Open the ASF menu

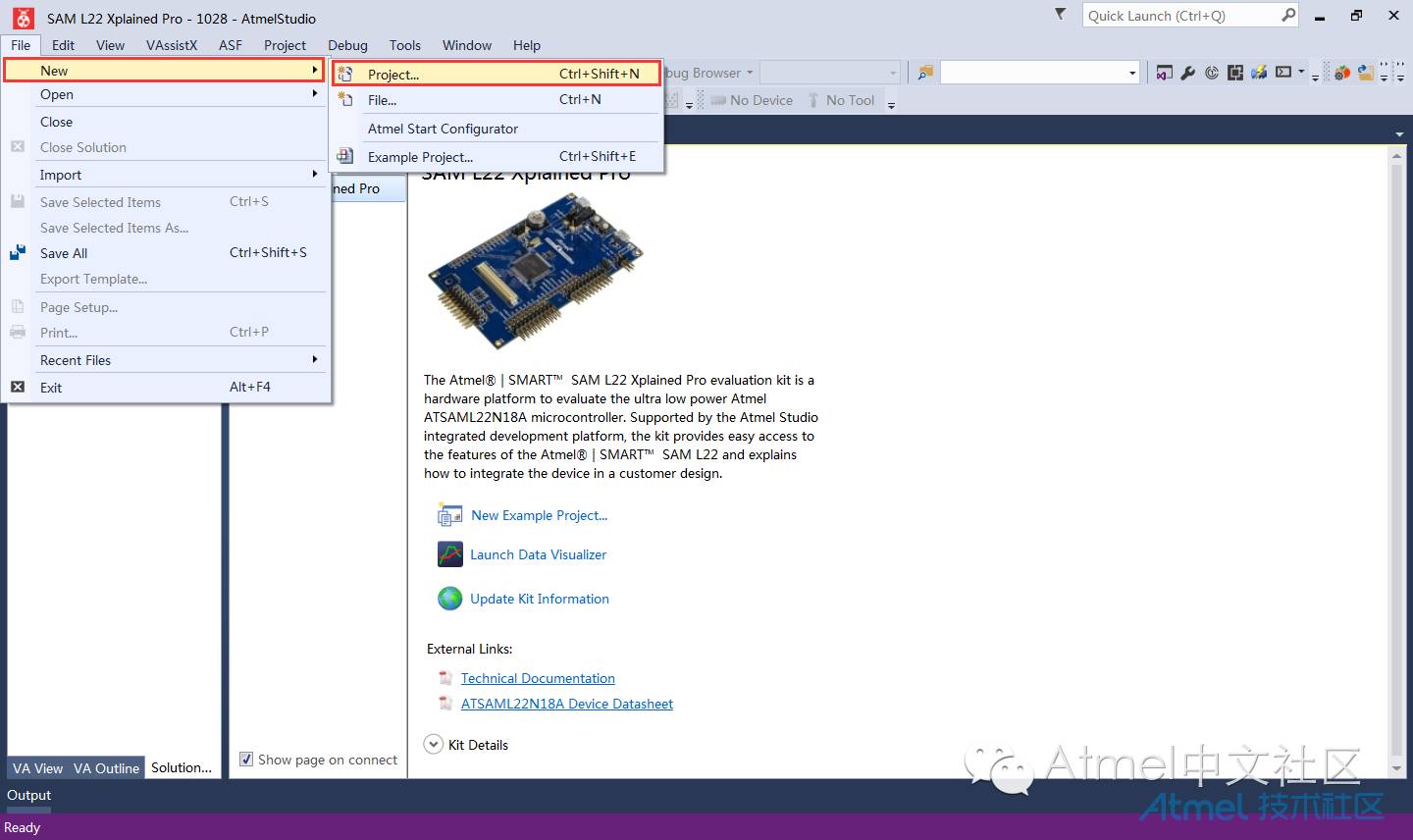tap(231, 45)
